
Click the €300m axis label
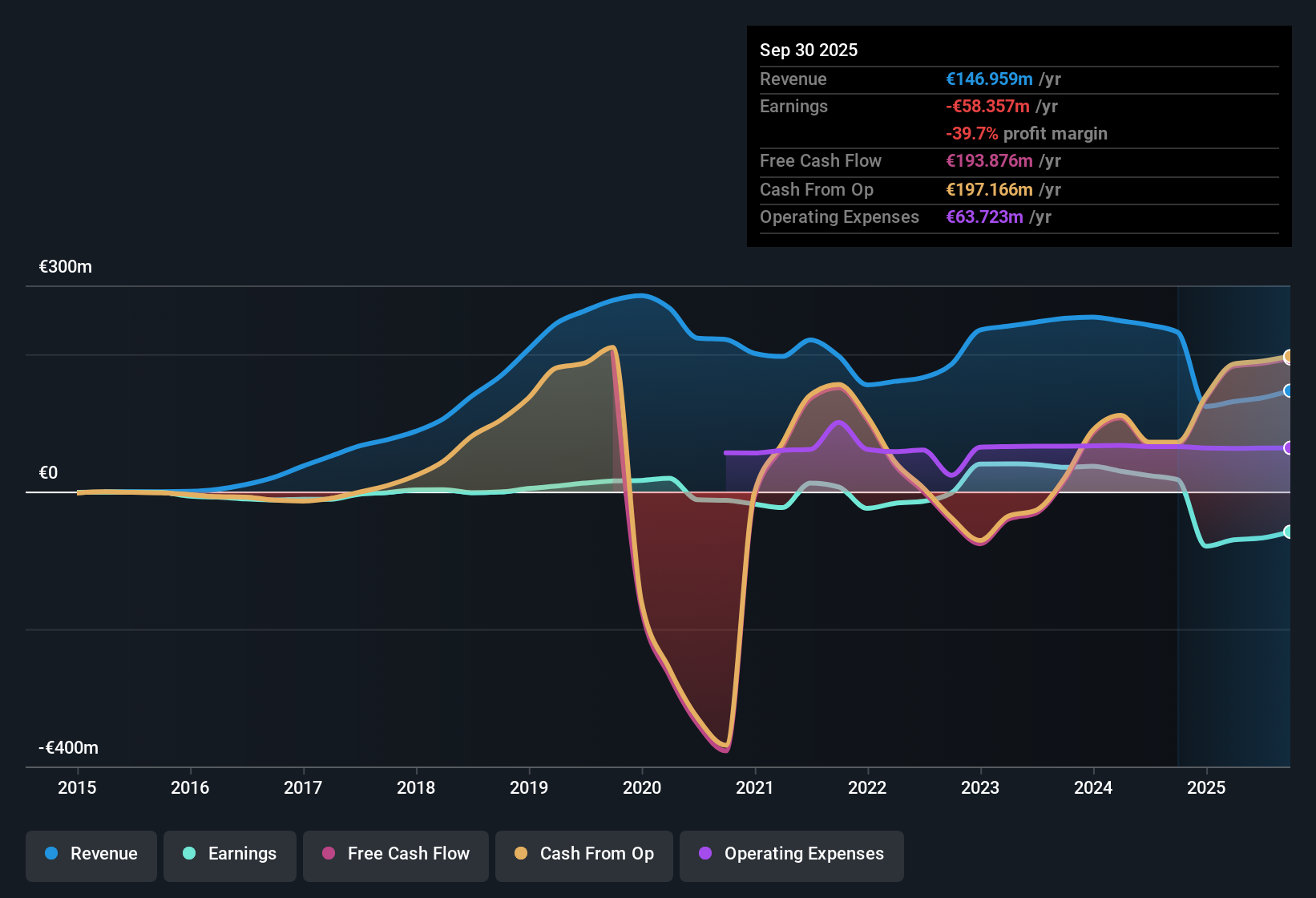point(65,266)
